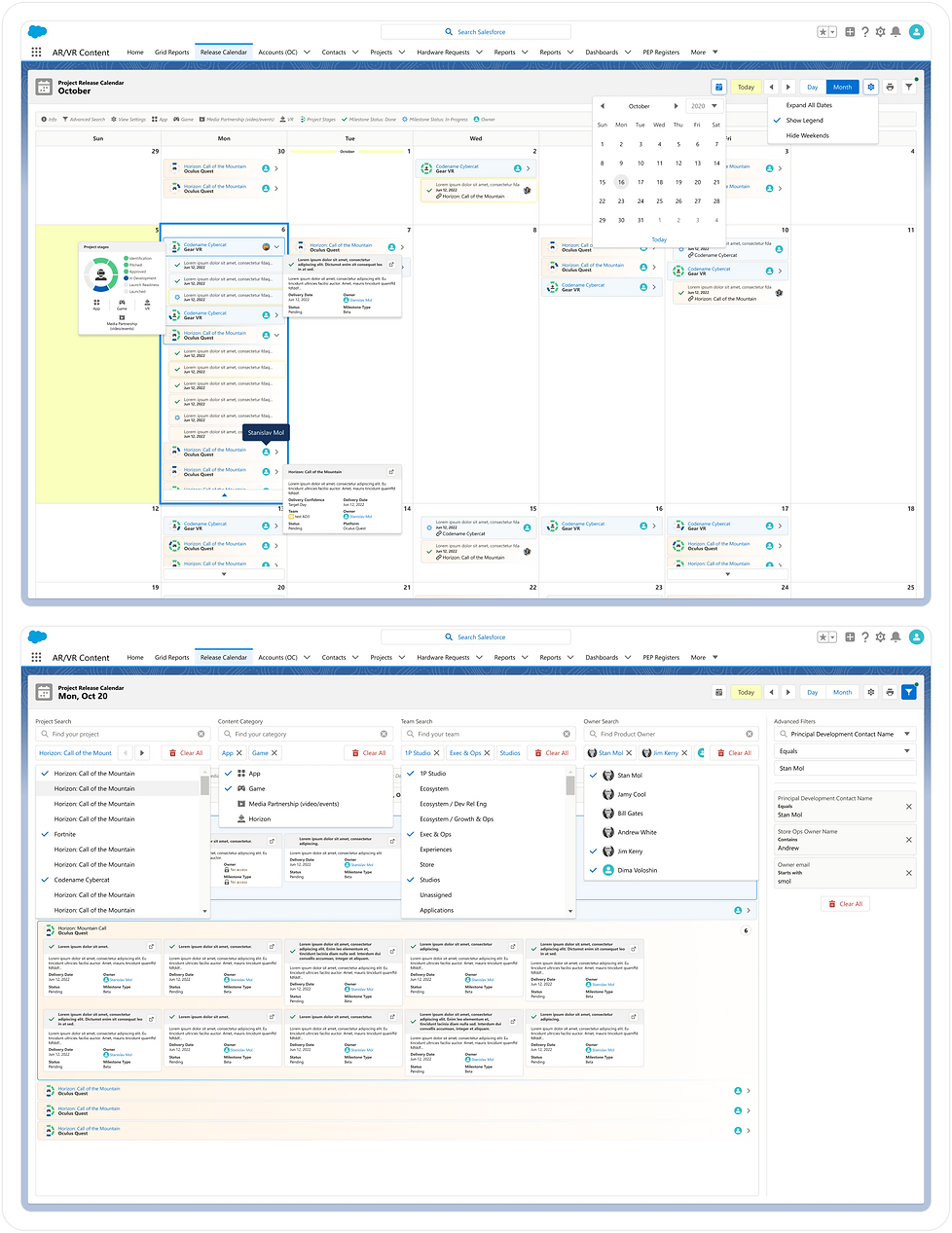Click global add plus icon in October view window
The width and height of the screenshot is (952, 1233).
click(850, 32)
